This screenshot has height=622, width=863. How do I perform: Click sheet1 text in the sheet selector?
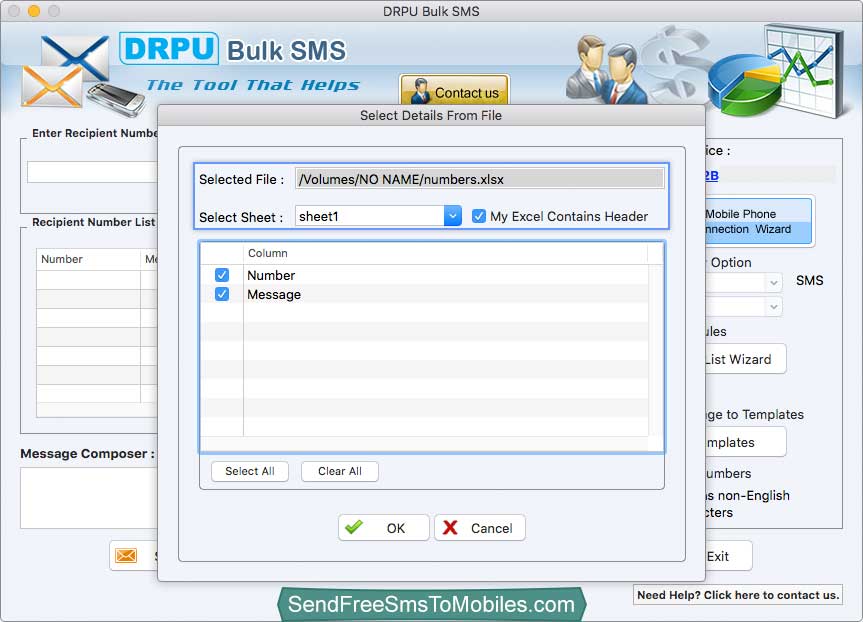(x=319, y=216)
